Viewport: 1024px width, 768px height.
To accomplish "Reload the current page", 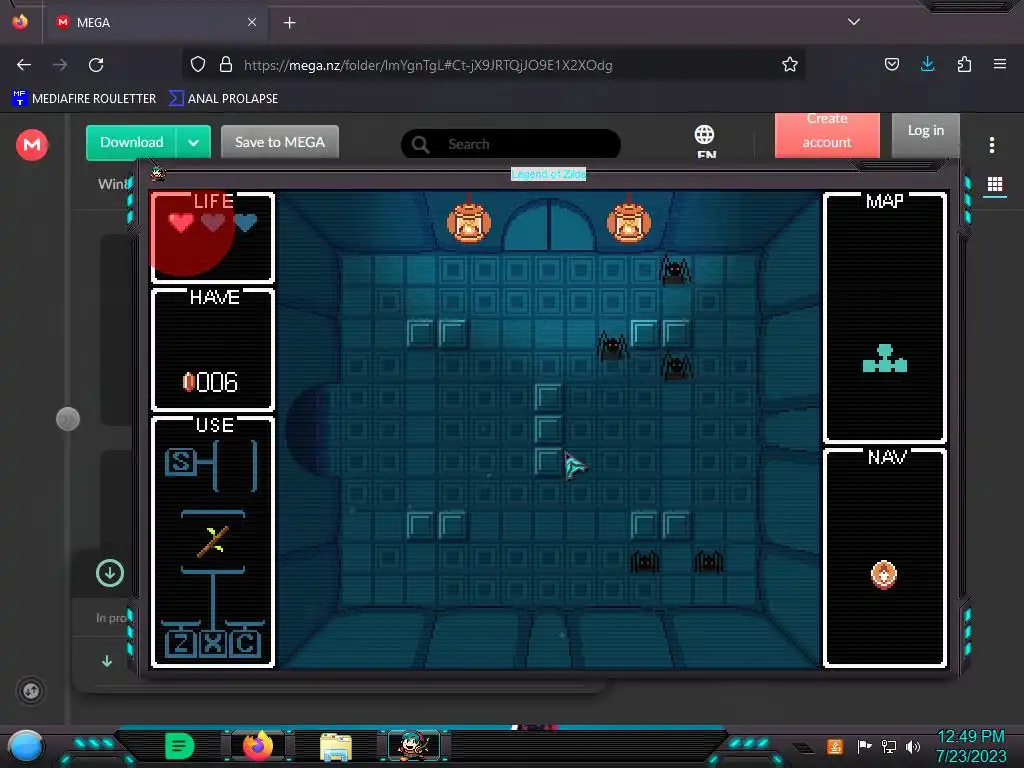I will point(96,65).
